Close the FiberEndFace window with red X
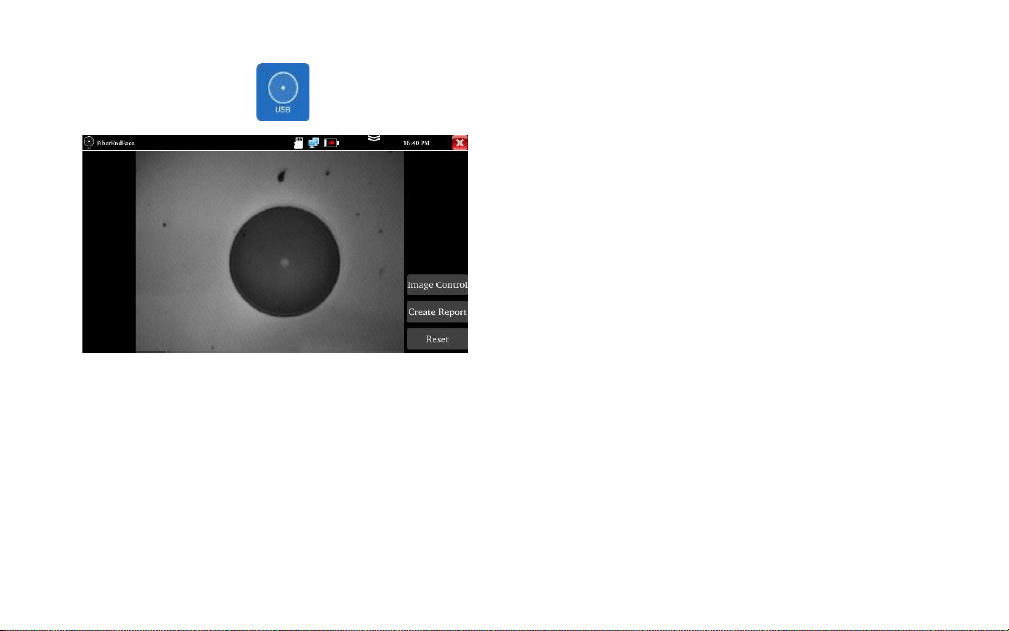 (459, 143)
